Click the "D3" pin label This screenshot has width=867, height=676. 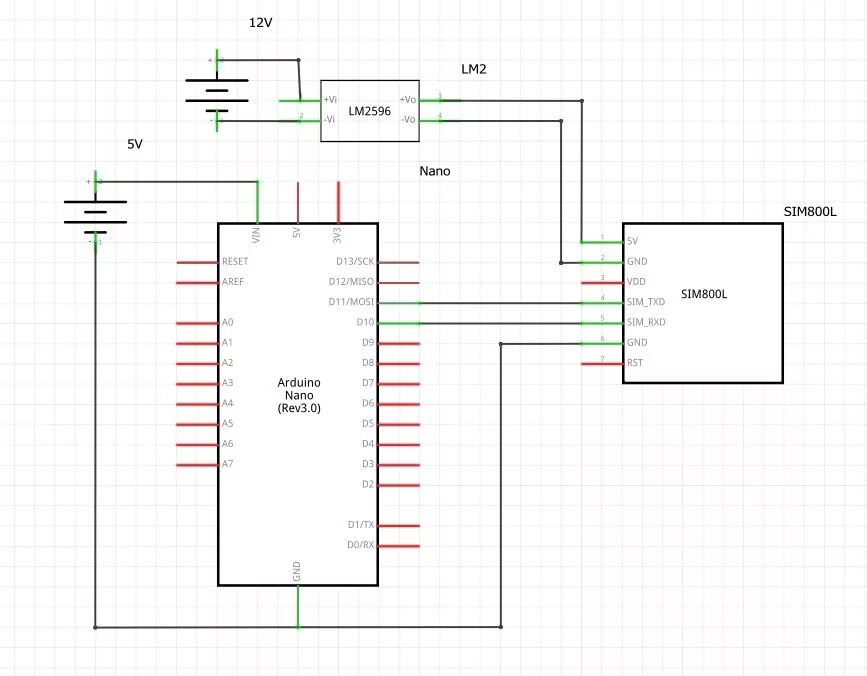(x=368, y=464)
